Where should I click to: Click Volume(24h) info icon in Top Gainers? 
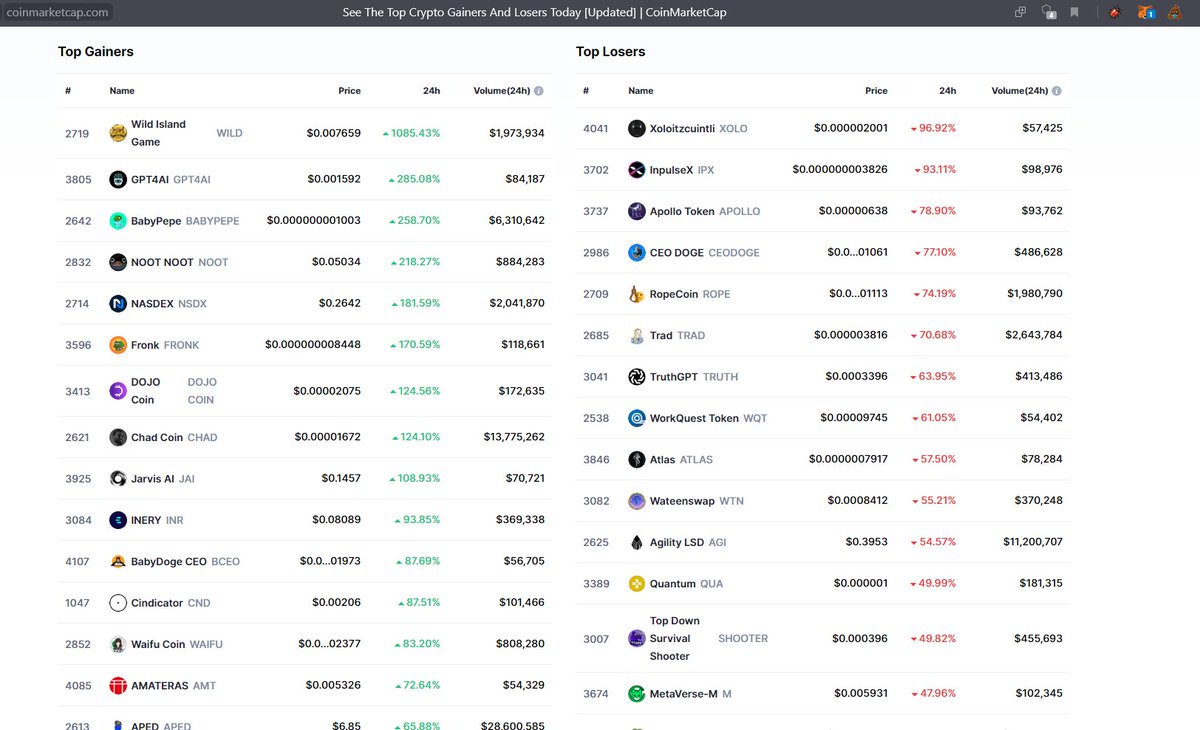click(539, 91)
